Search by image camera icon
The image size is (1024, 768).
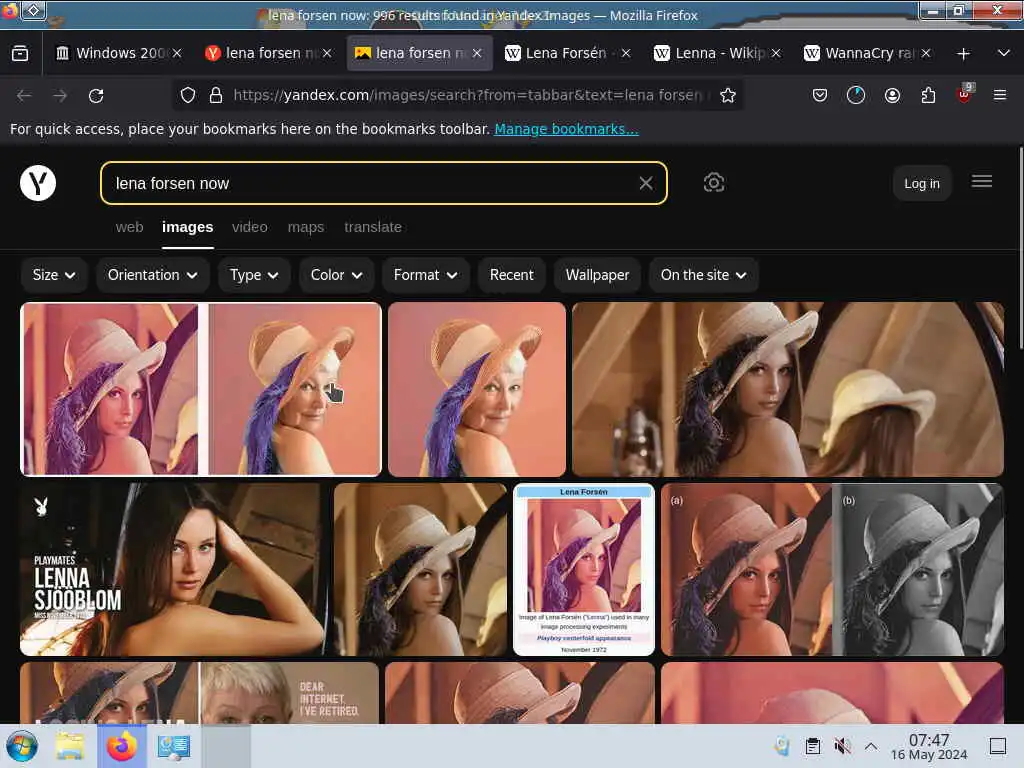pos(714,182)
